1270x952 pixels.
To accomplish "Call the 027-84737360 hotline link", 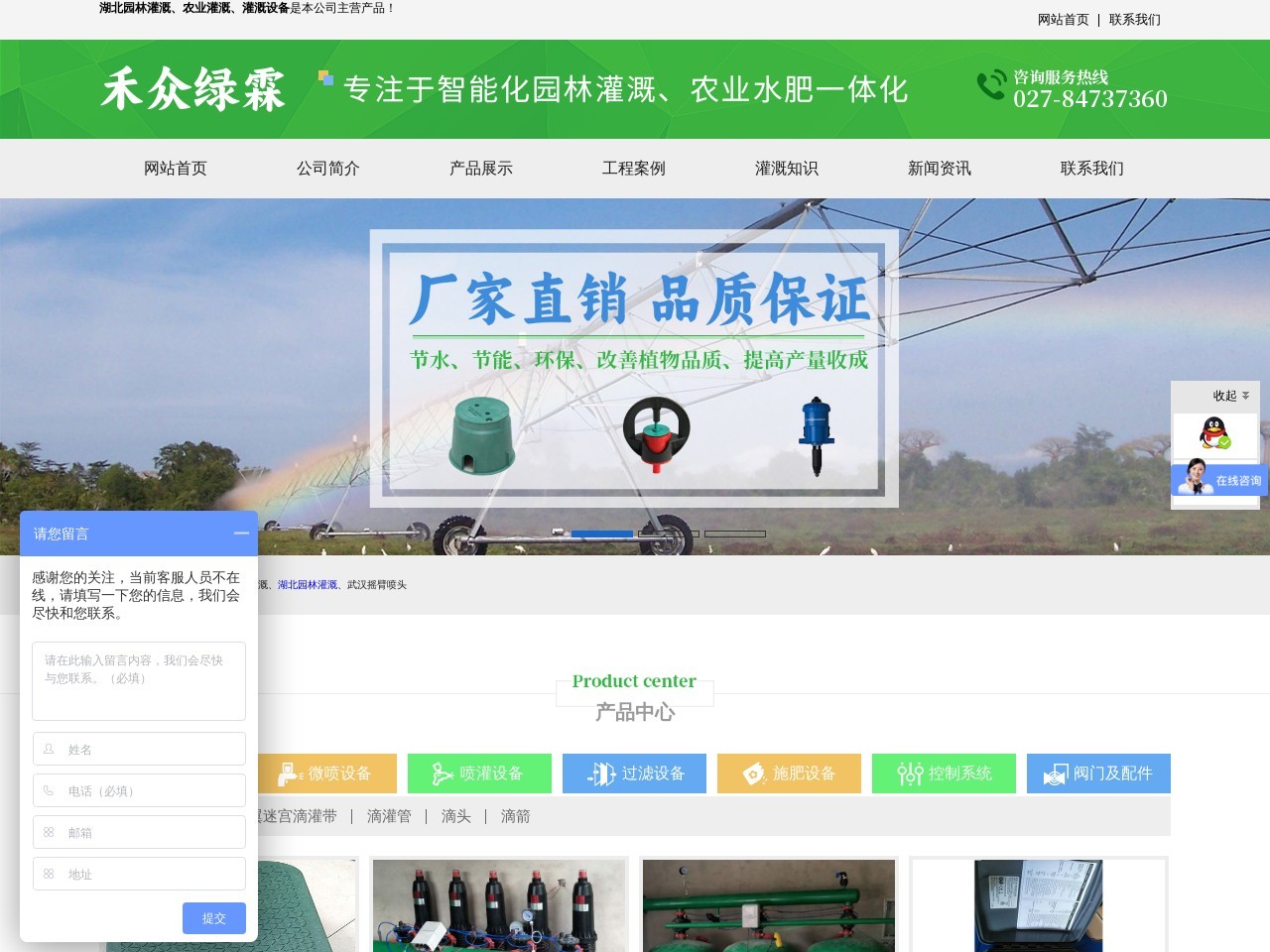I will click(x=1091, y=100).
